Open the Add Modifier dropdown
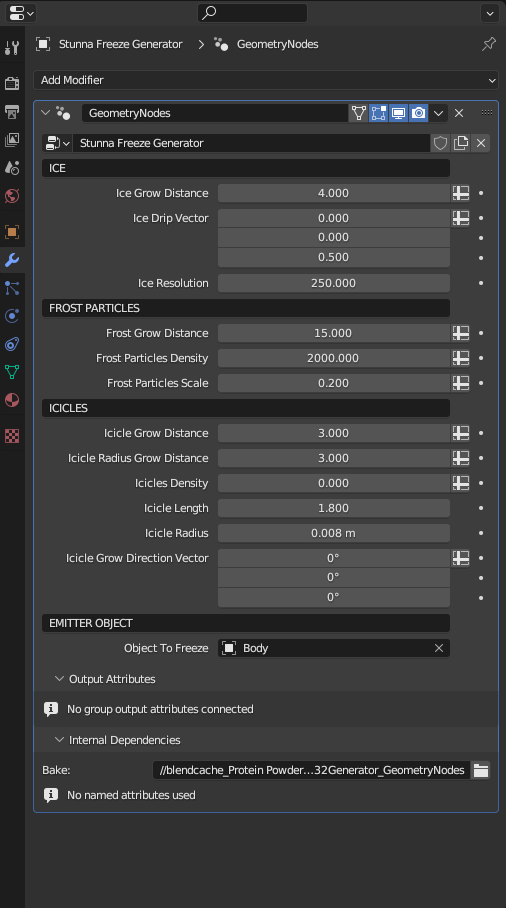 tap(266, 80)
